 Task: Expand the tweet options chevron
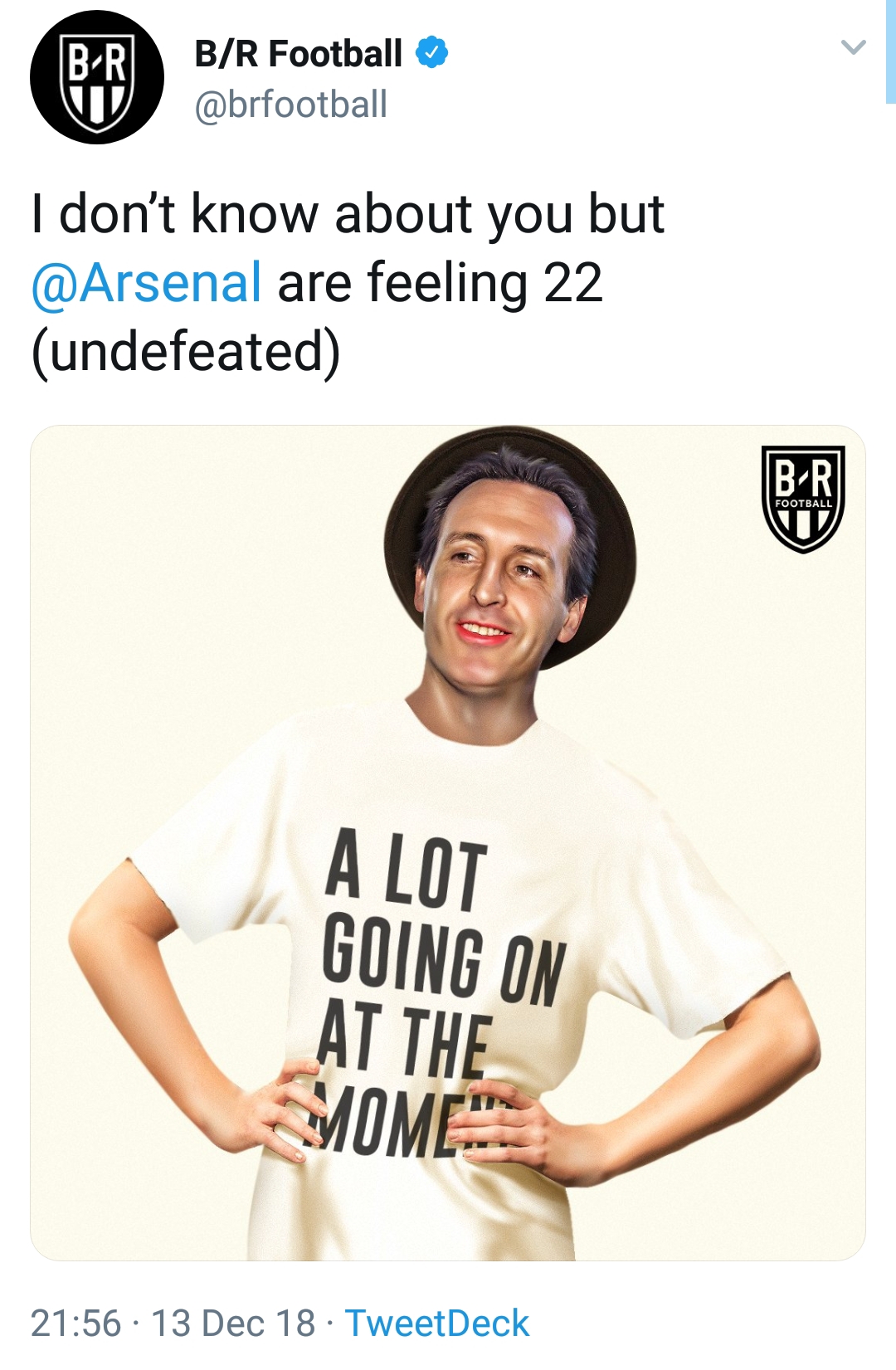[x=854, y=47]
